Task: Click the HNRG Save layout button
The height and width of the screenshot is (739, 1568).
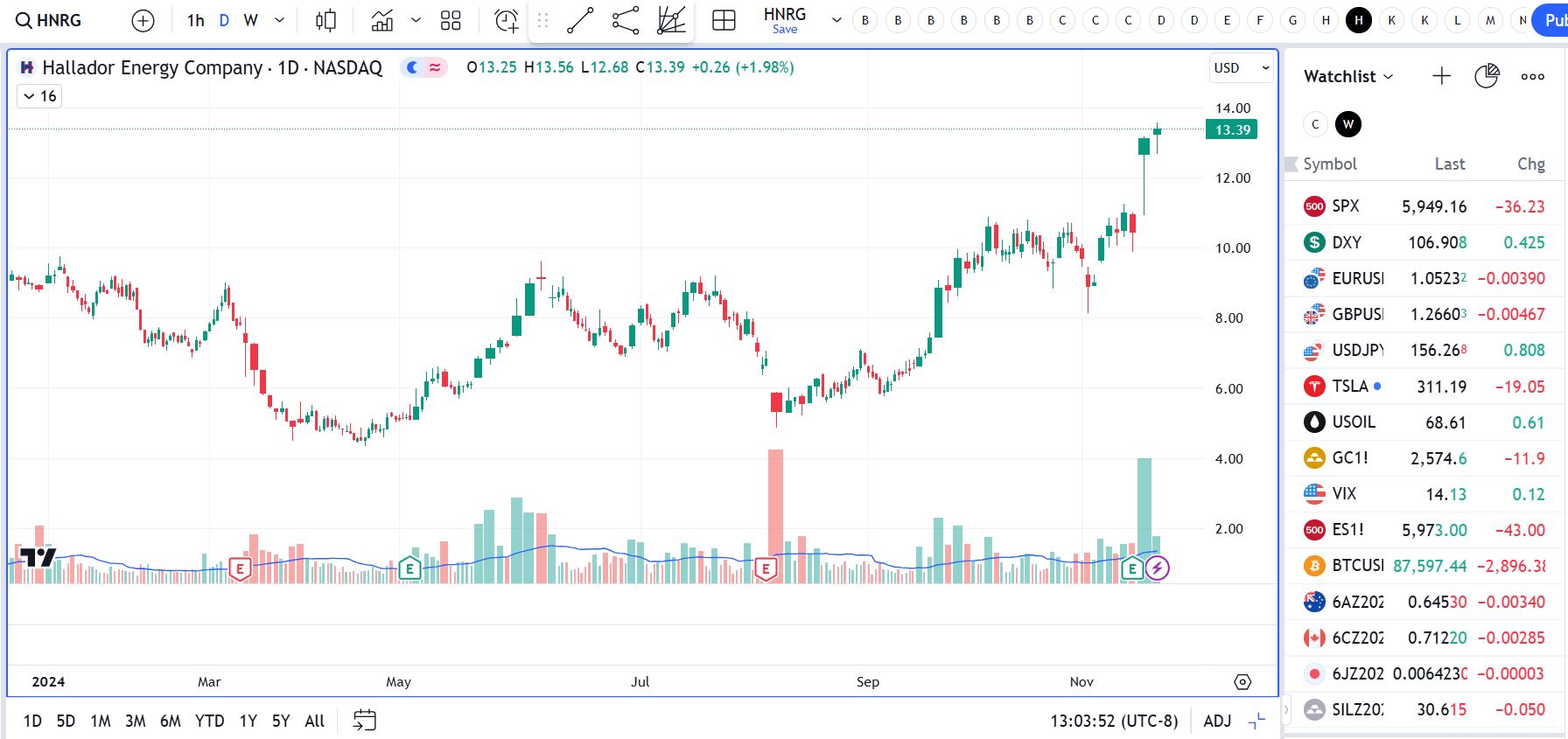Action: (x=784, y=20)
